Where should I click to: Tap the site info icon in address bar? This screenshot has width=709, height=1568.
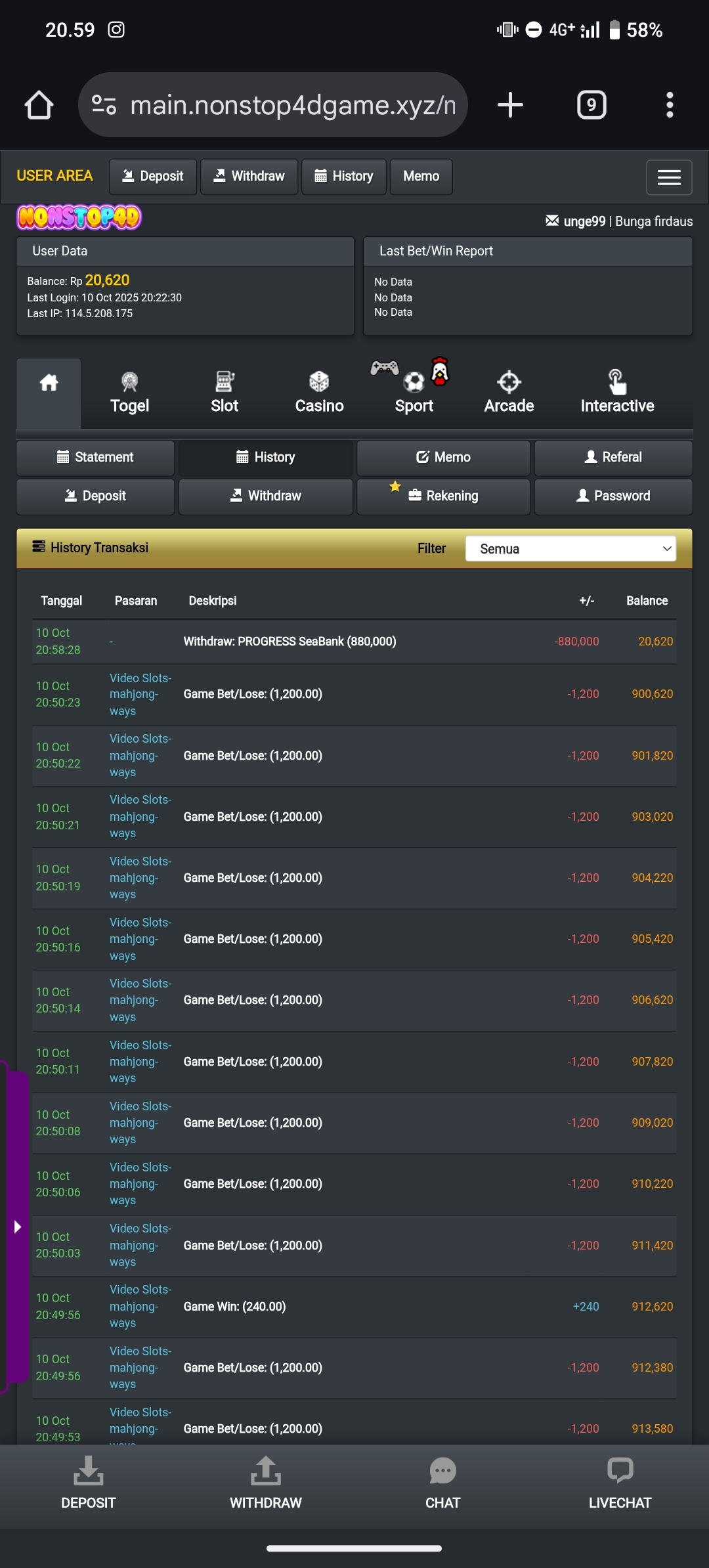[104, 105]
